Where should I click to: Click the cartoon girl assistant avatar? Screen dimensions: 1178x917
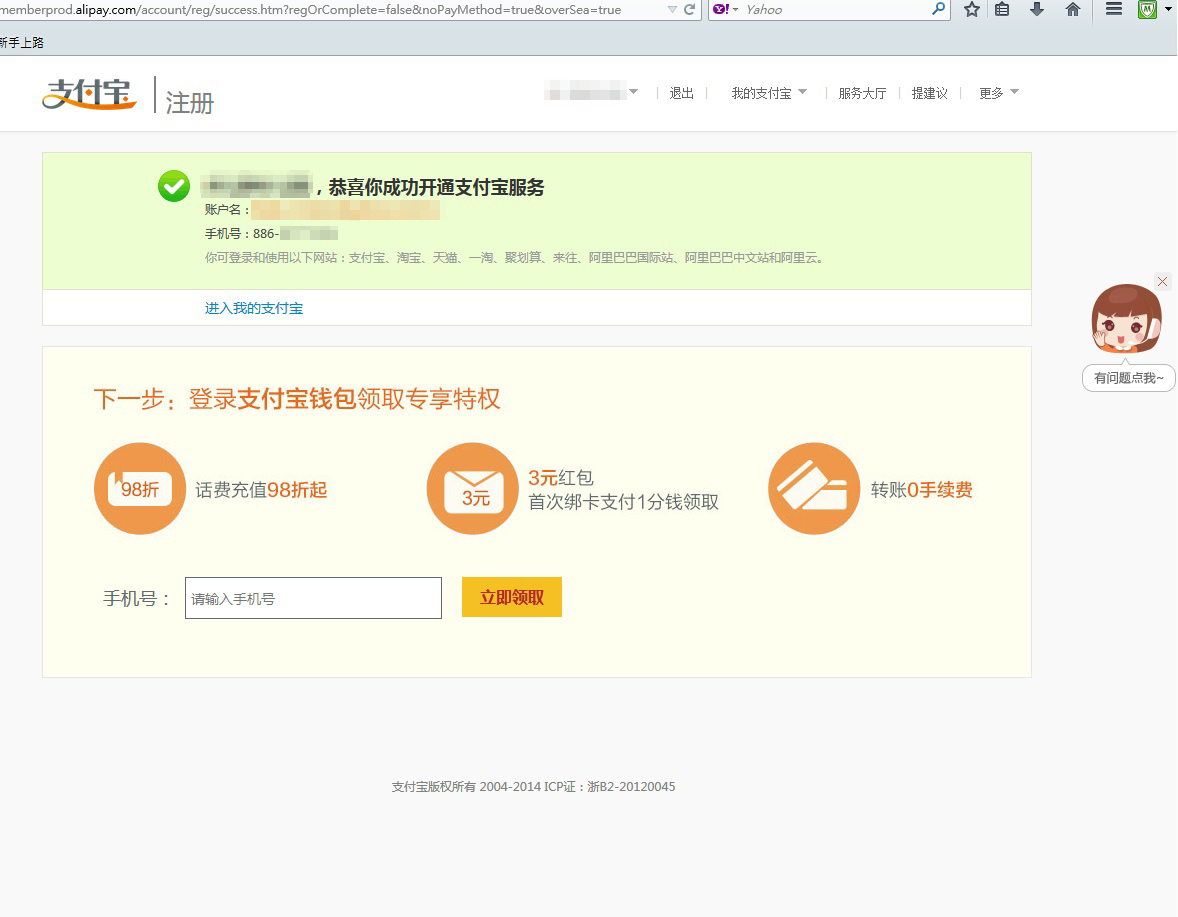tap(1125, 318)
